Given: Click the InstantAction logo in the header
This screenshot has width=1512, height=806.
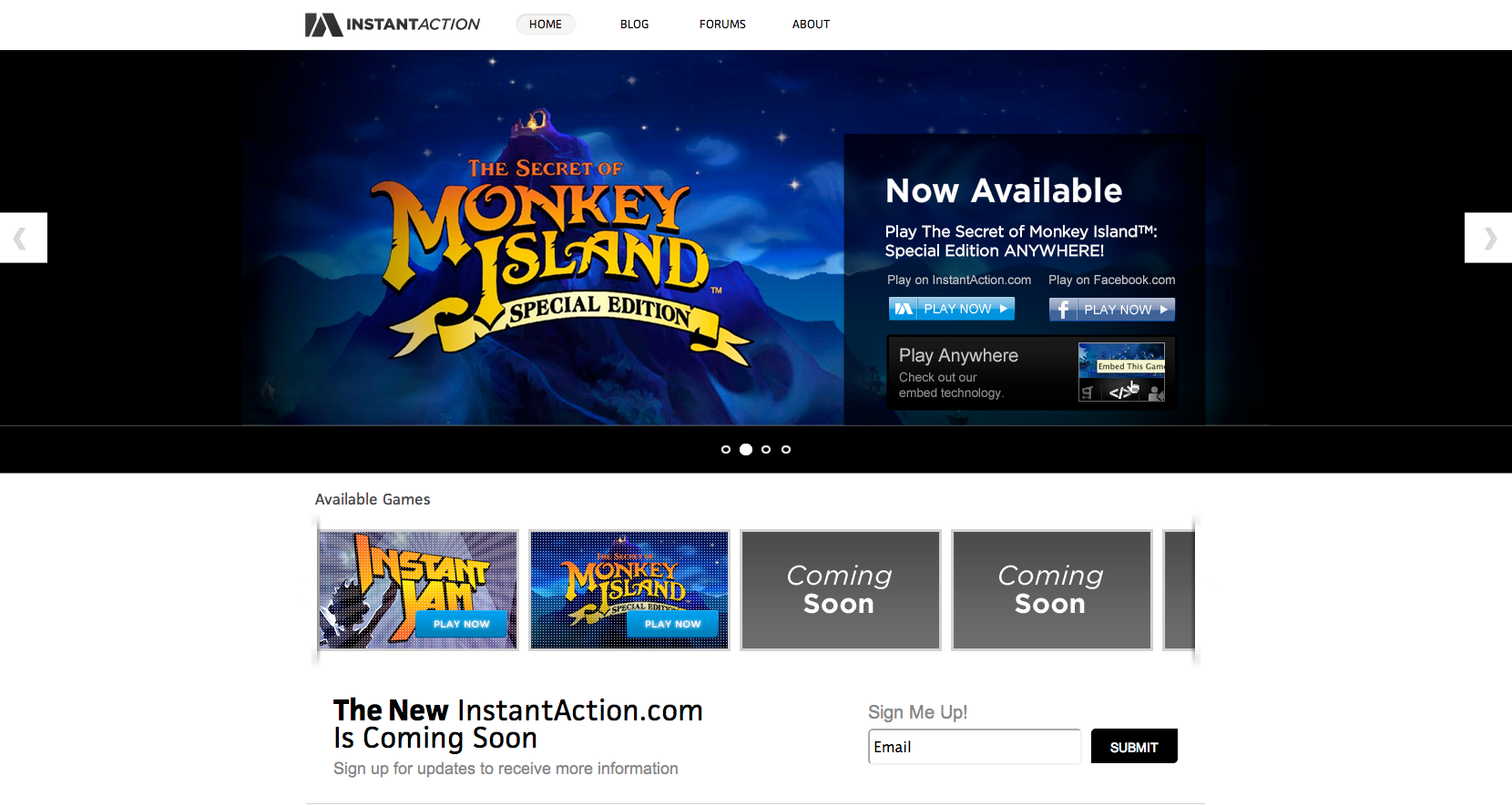Looking at the screenshot, I should (393, 25).
